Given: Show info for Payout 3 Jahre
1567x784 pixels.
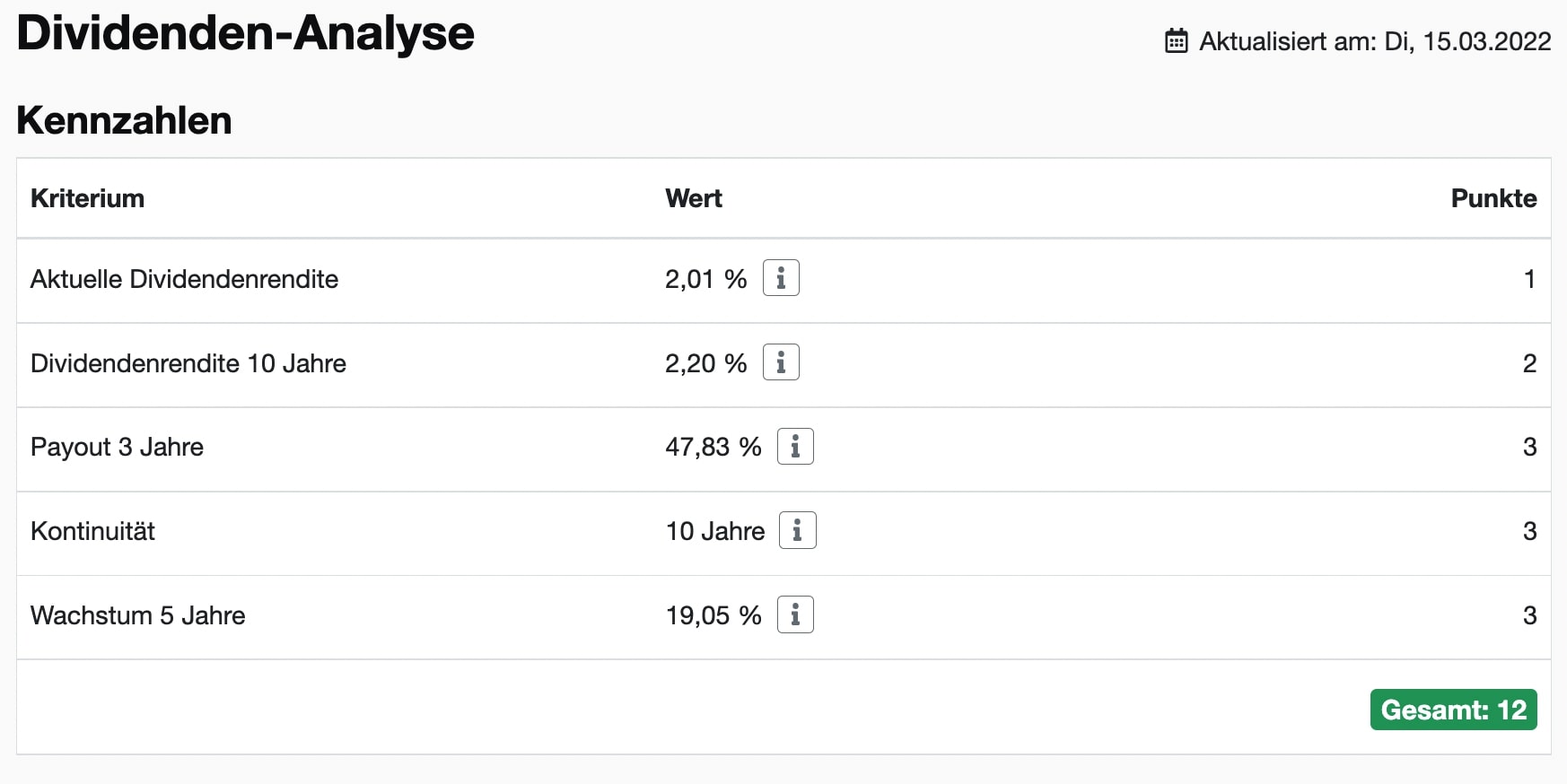Looking at the screenshot, I should tap(795, 447).
